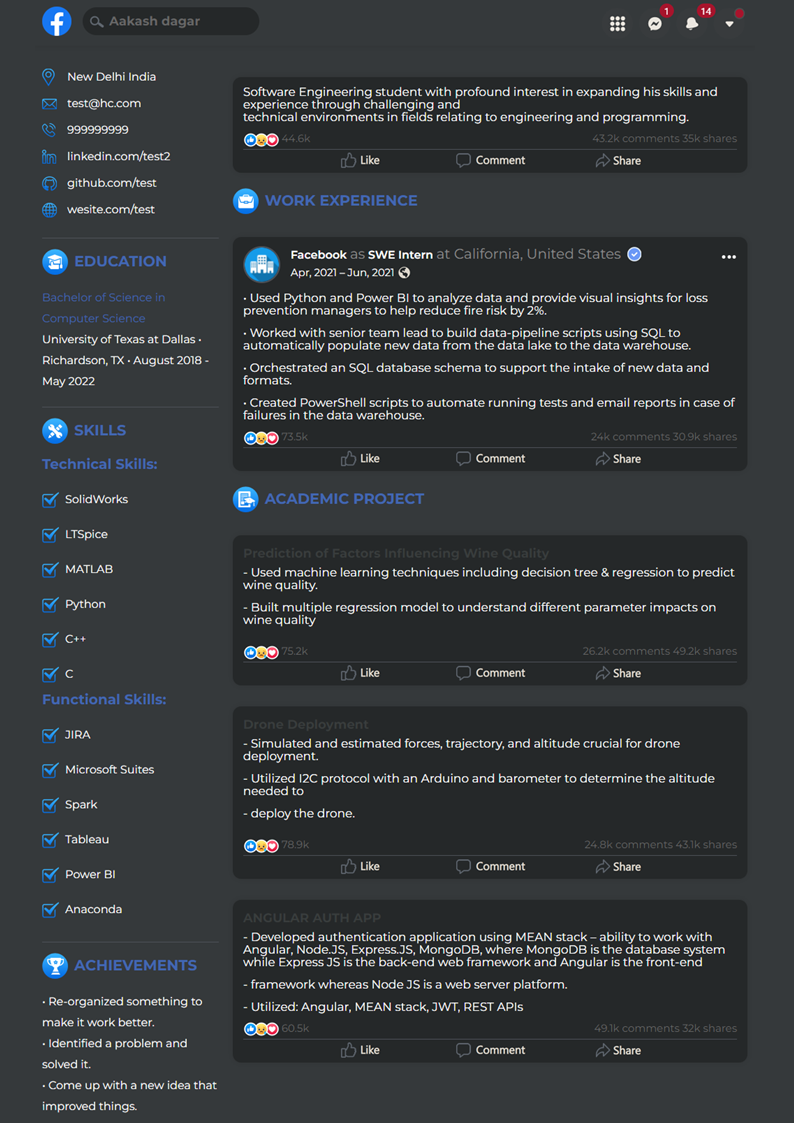Click the test@hc.com email address
This screenshot has width=794, height=1123.
[x=104, y=103]
